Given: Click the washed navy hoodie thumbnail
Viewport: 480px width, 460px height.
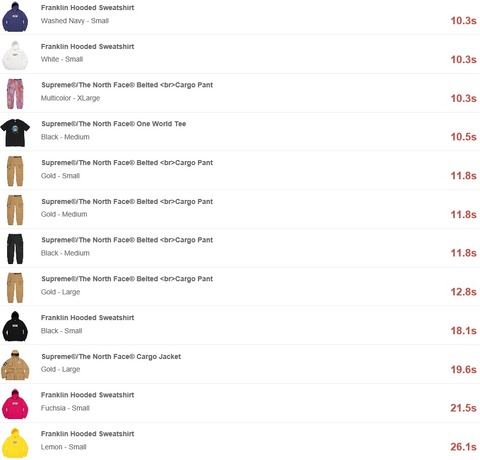Looking at the screenshot, I should (x=15, y=17).
